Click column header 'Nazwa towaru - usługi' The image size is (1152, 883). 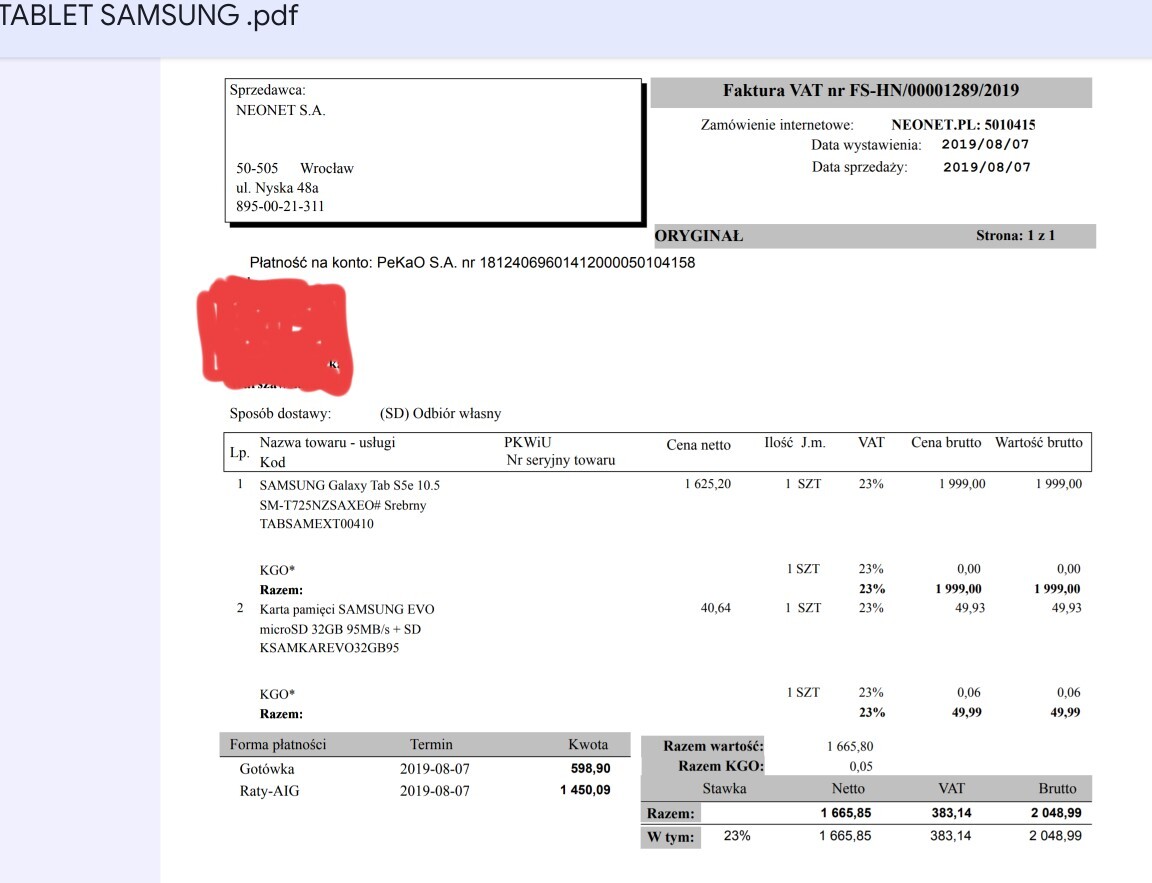tap(328, 442)
